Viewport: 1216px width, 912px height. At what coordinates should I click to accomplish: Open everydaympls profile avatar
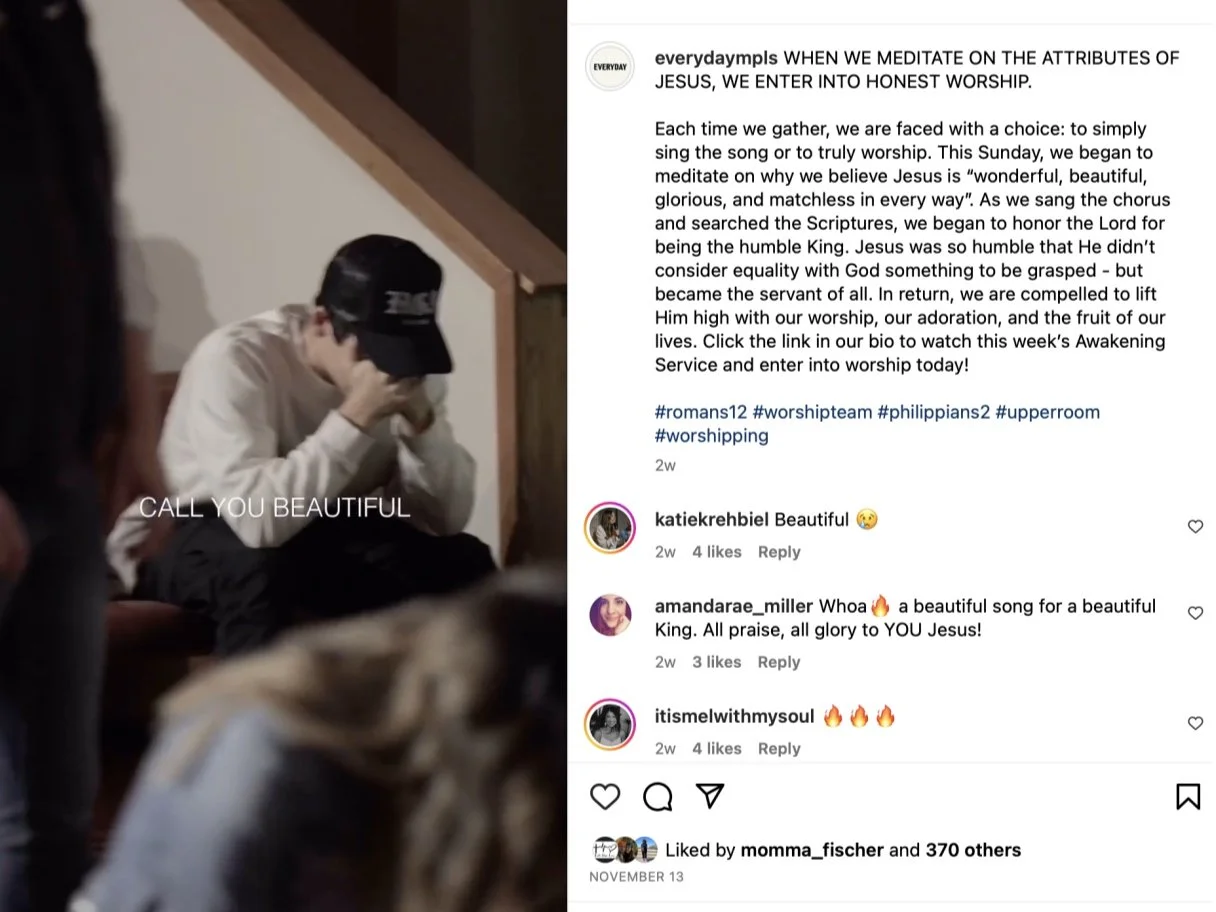click(x=610, y=67)
